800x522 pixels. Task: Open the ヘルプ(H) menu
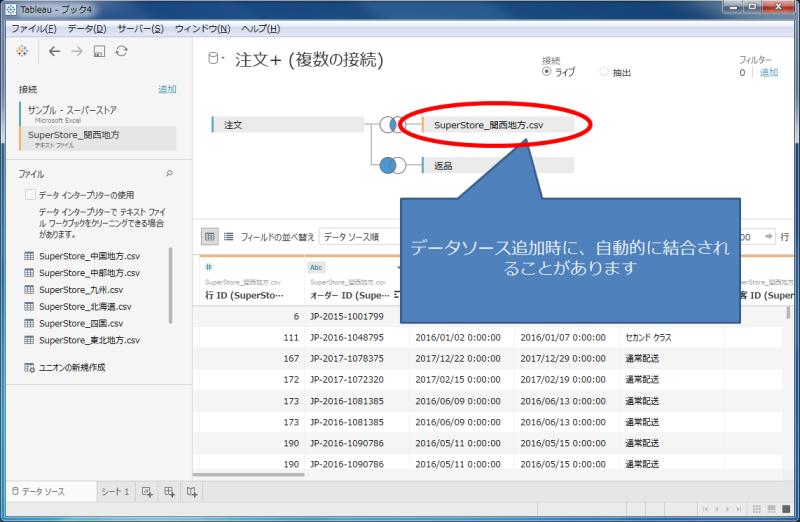tap(261, 29)
